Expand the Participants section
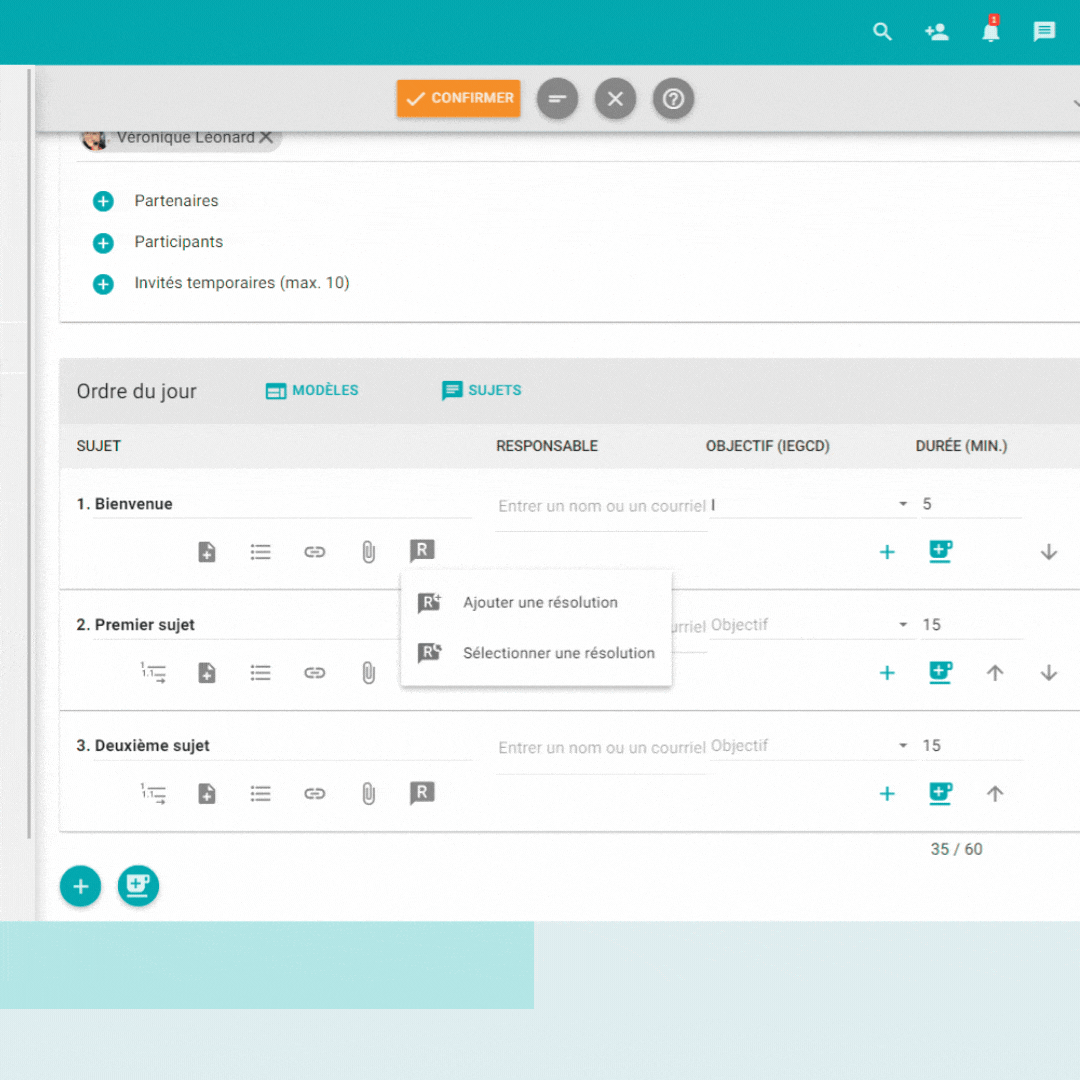This screenshot has width=1080, height=1080. coord(103,242)
